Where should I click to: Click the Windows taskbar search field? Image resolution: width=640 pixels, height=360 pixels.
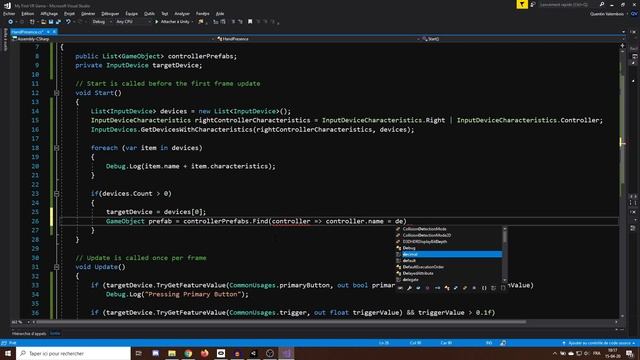click(73, 353)
